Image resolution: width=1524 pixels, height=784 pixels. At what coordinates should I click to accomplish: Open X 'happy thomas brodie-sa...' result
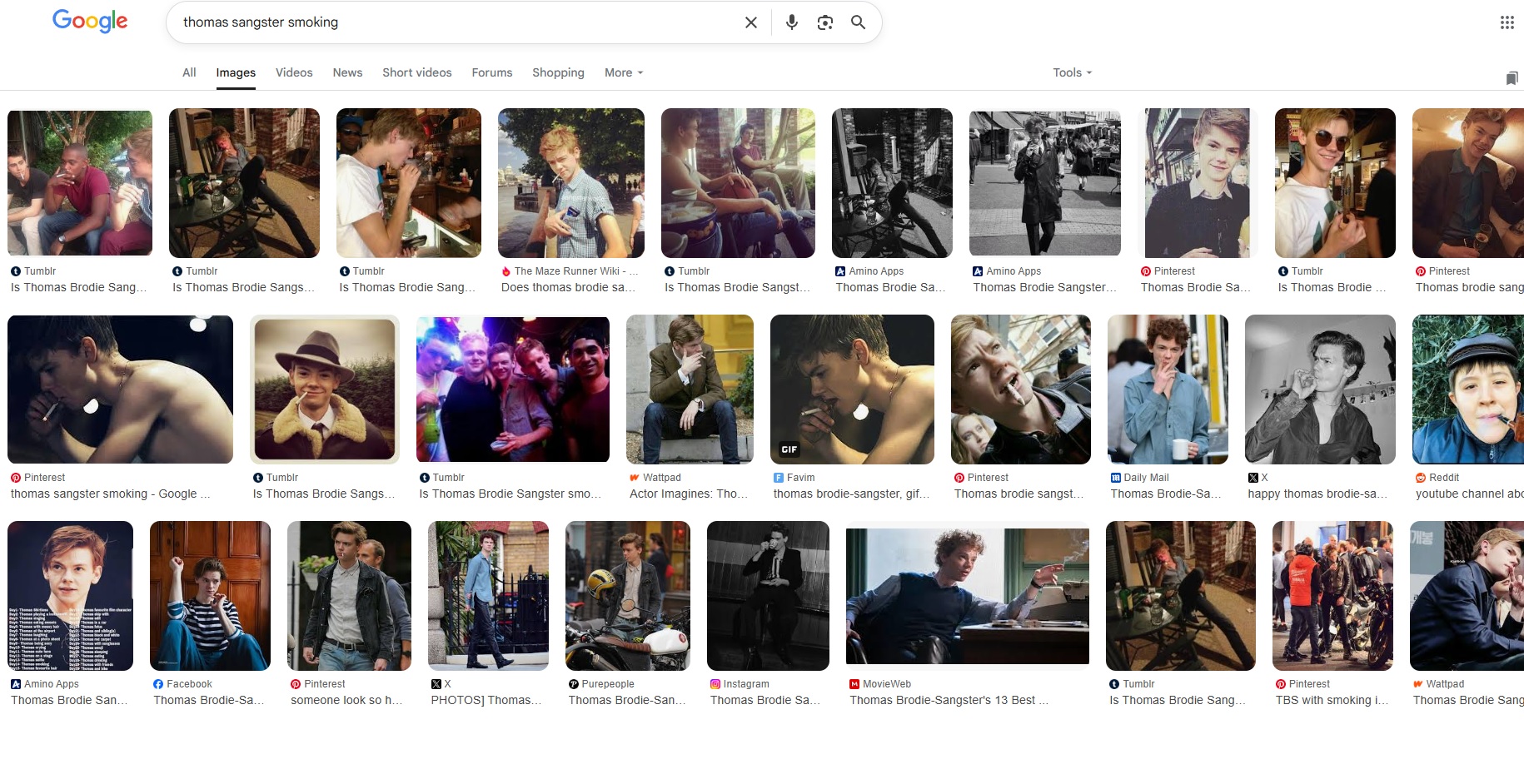pos(1317,494)
